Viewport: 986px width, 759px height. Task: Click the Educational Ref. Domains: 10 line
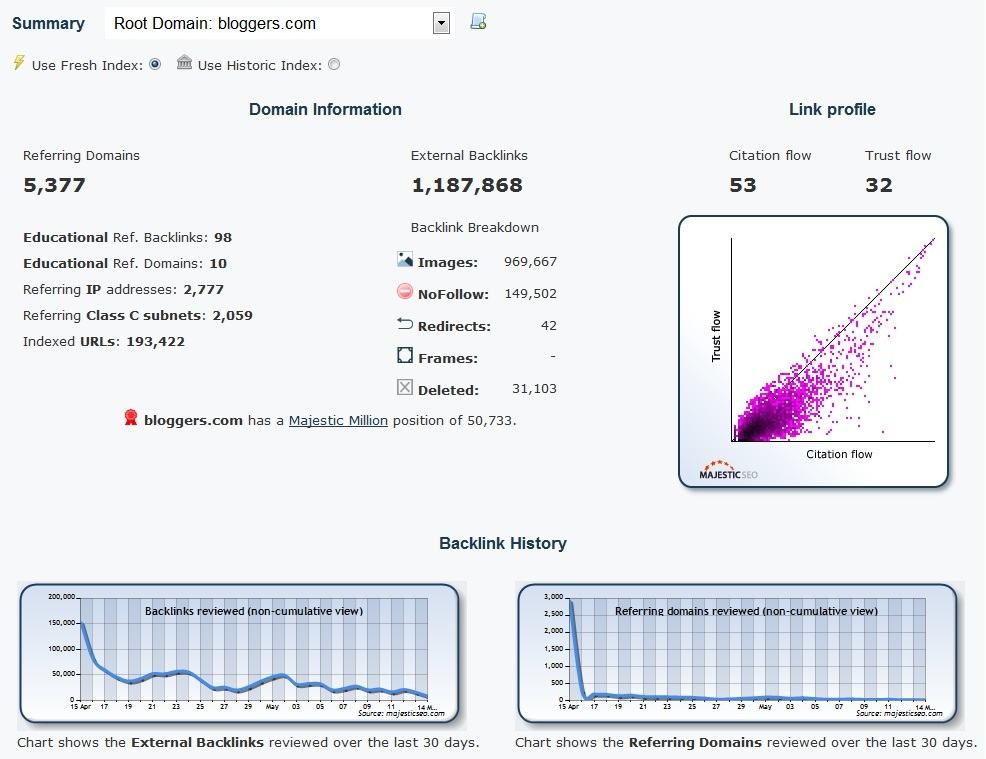point(125,263)
